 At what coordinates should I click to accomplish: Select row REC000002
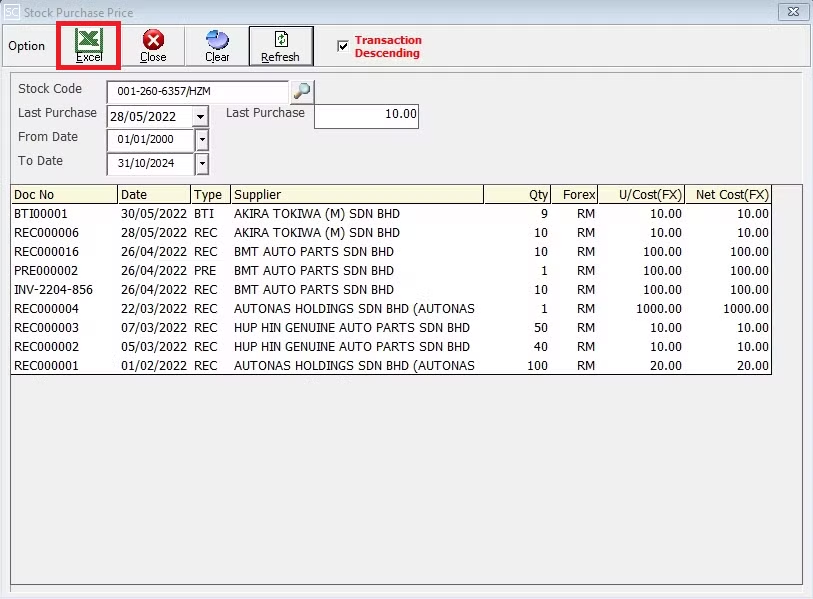coord(391,346)
